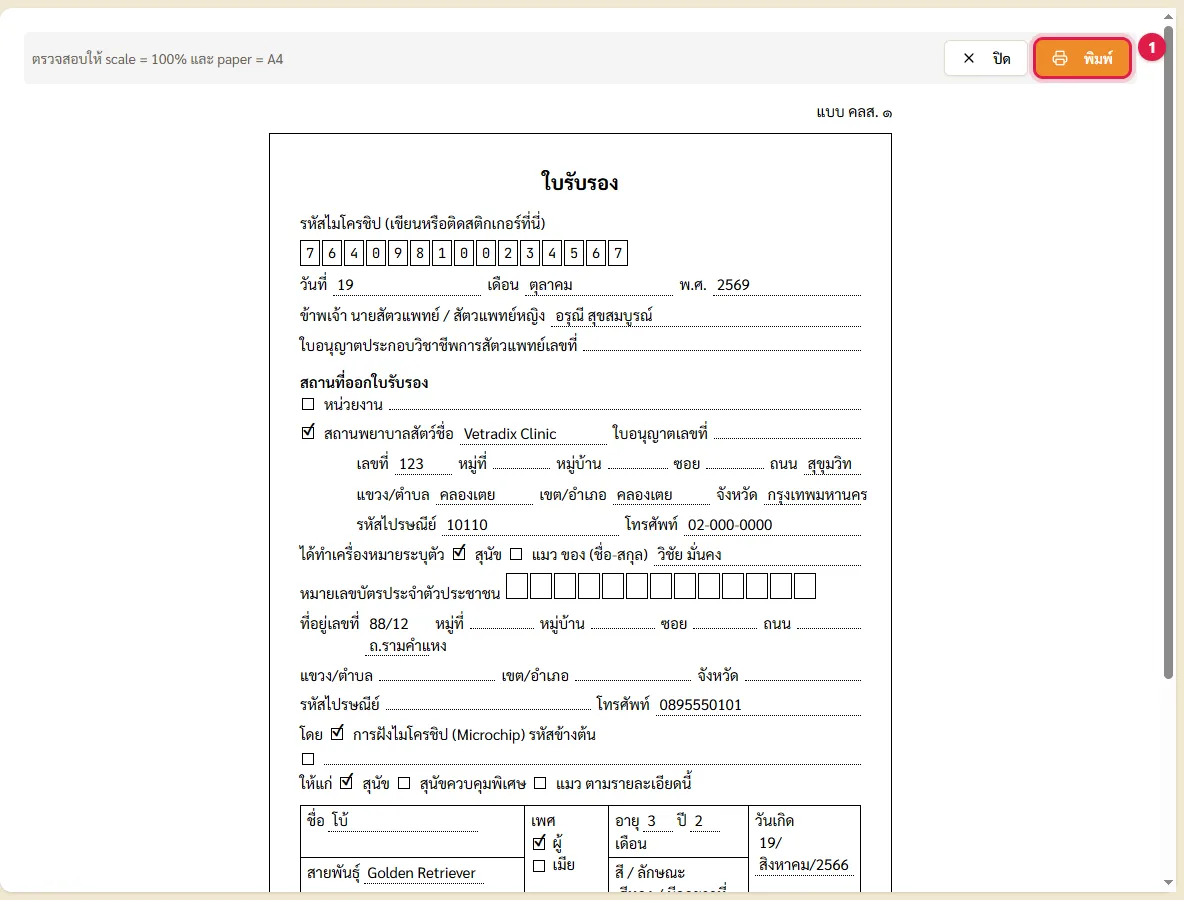Toggle the สุนัข checkbox beside ได้ทำเครื่องหมายระบุตัว
The width and height of the screenshot is (1184, 900).
click(459, 553)
